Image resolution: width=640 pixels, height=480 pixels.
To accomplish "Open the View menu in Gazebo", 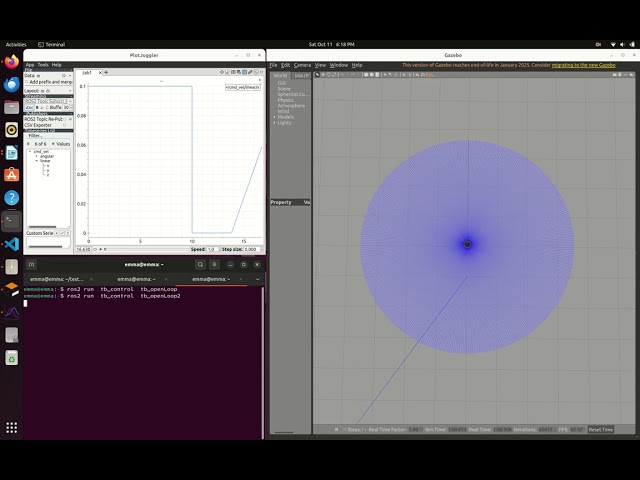I will click(320, 65).
